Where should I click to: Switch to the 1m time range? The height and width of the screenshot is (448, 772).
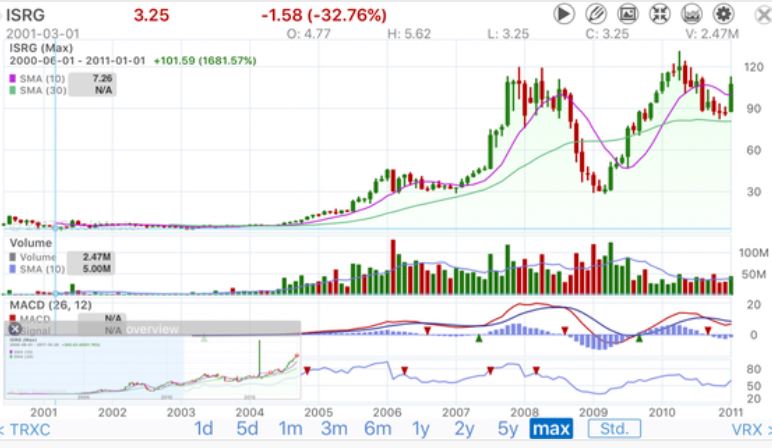[290, 430]
